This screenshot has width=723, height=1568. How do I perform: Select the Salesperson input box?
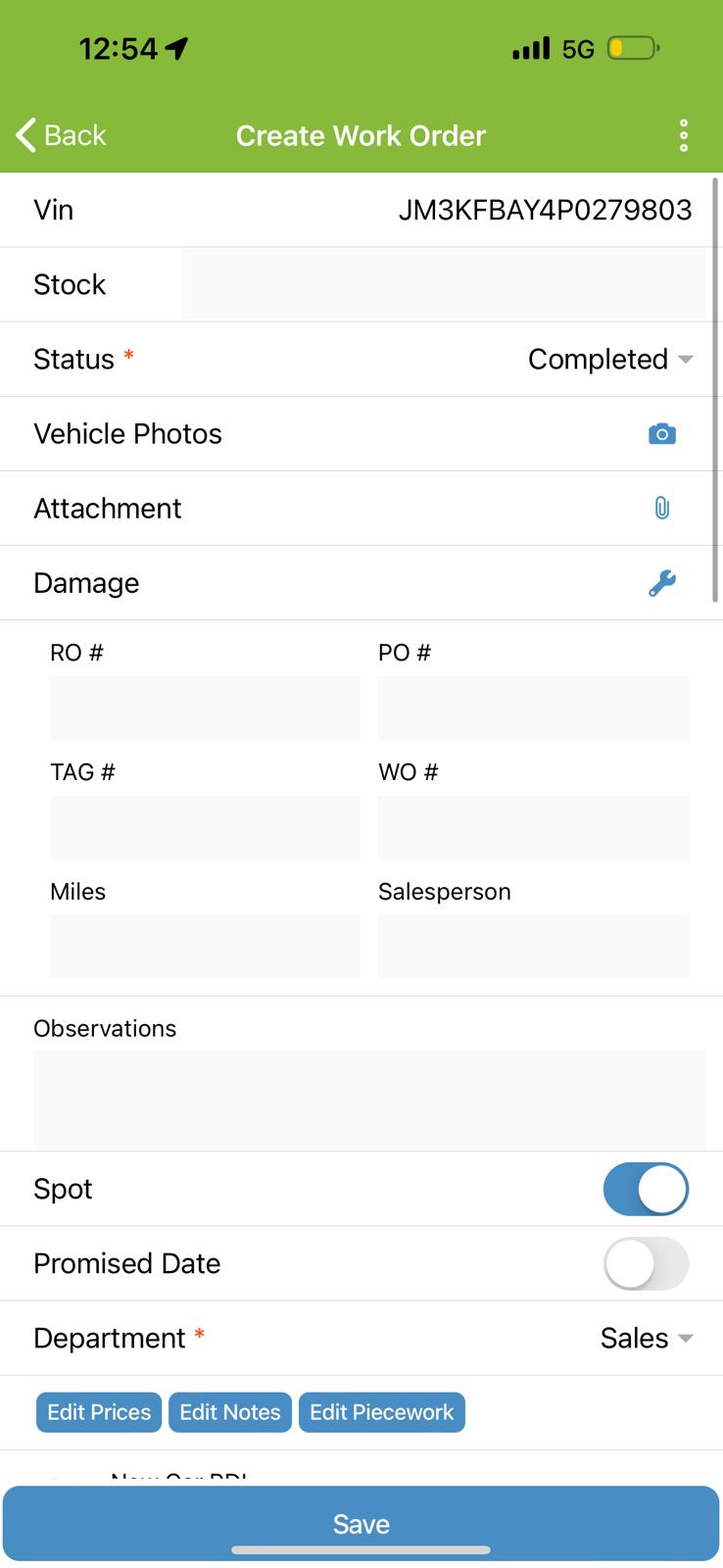click(x=533, y=947)
